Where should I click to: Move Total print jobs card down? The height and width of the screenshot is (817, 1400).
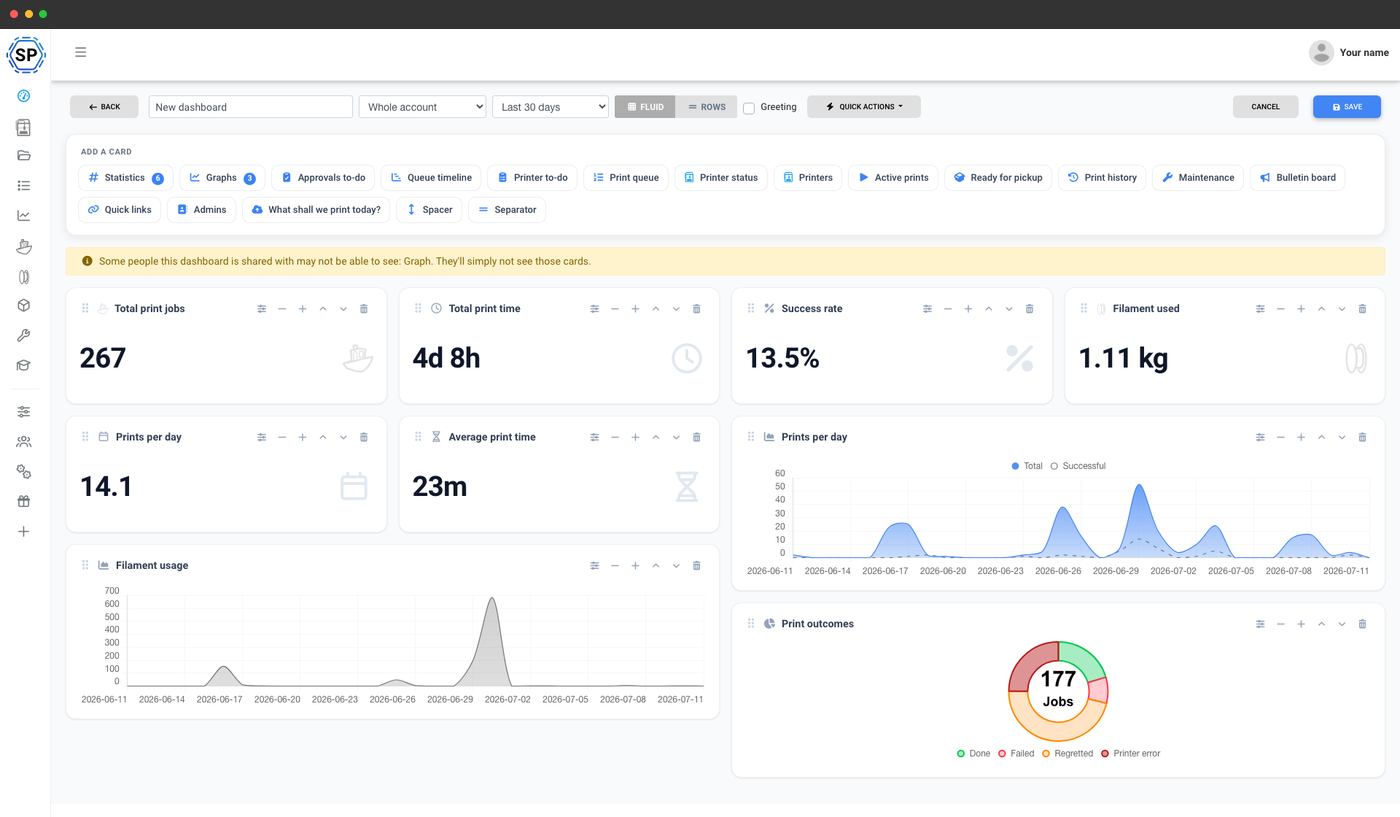pyautogui.click(x=343, y=309)
